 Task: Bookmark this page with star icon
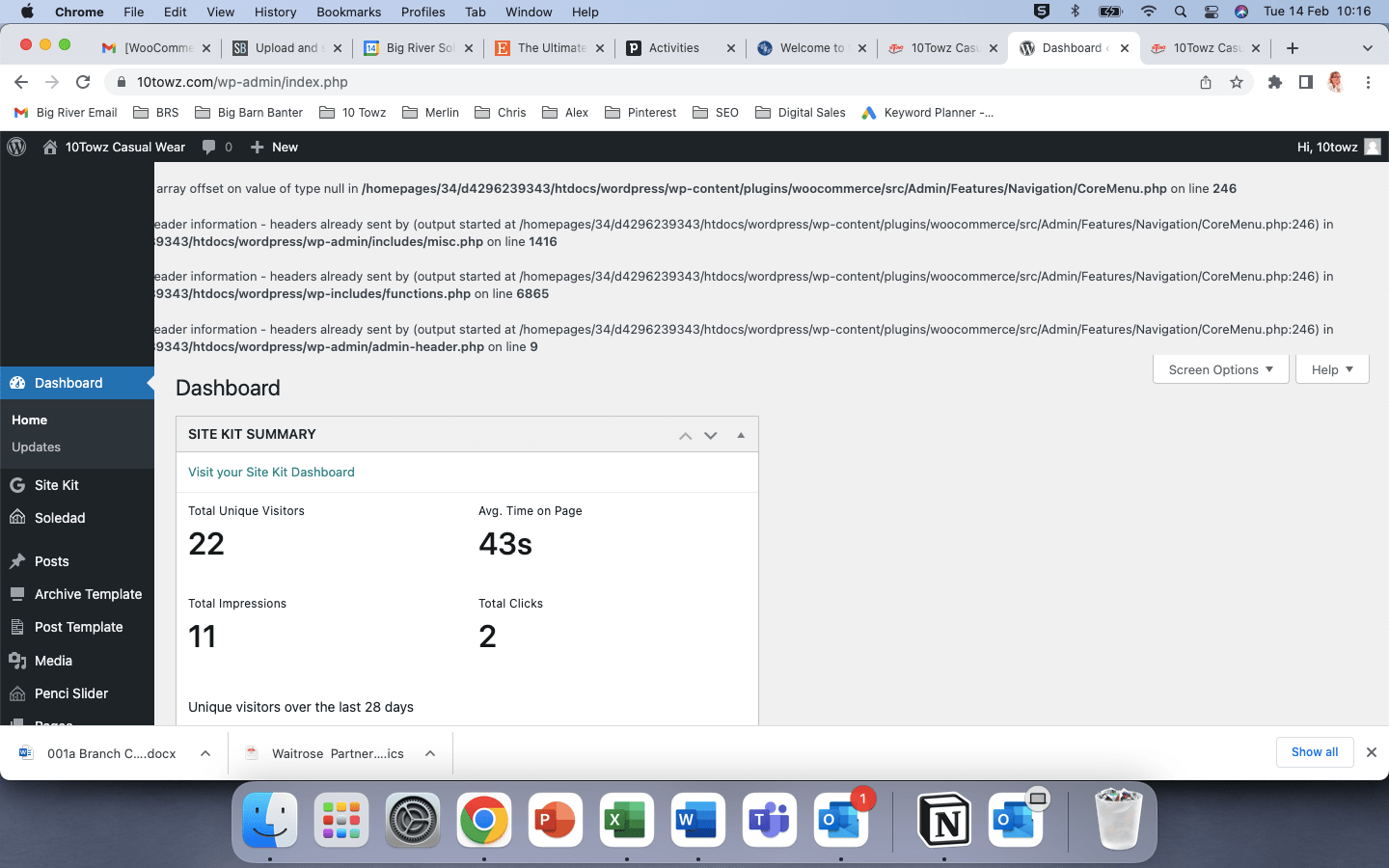1237,82
